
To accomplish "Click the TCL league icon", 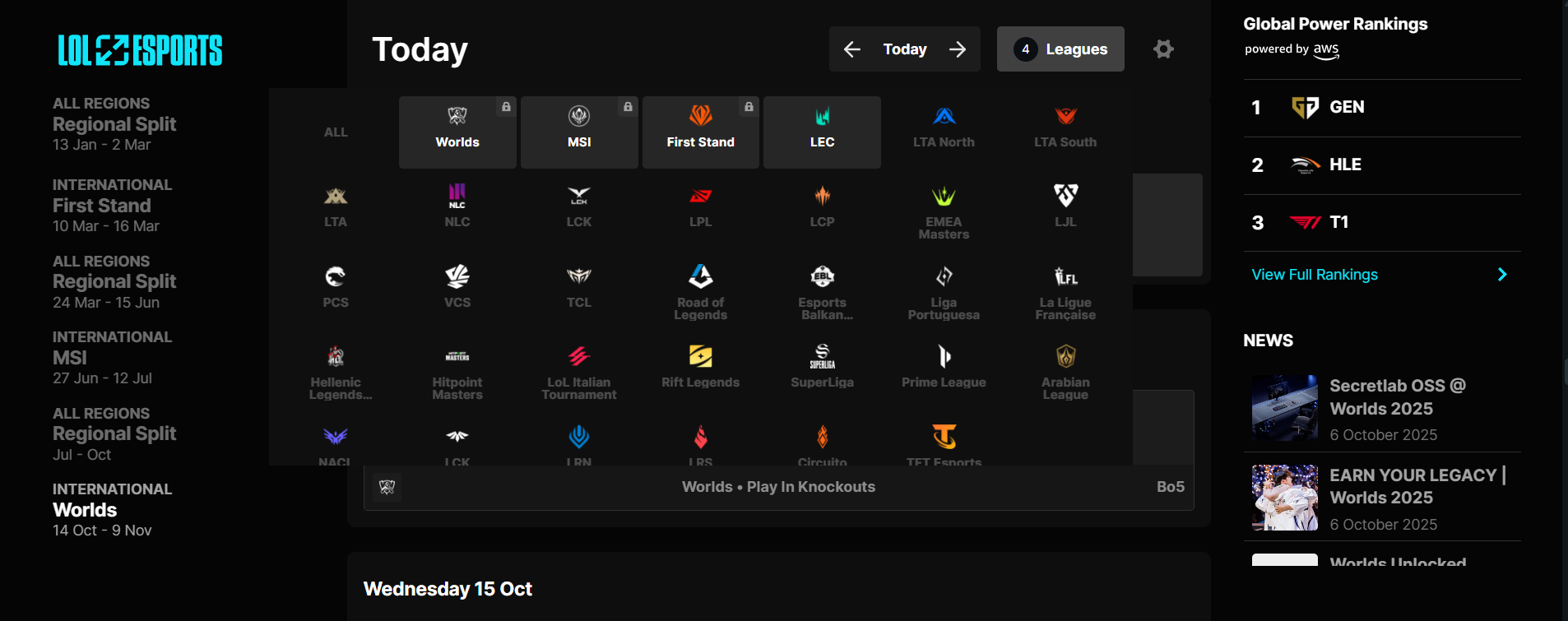I will pyautogui.click(x=579, y=276).
